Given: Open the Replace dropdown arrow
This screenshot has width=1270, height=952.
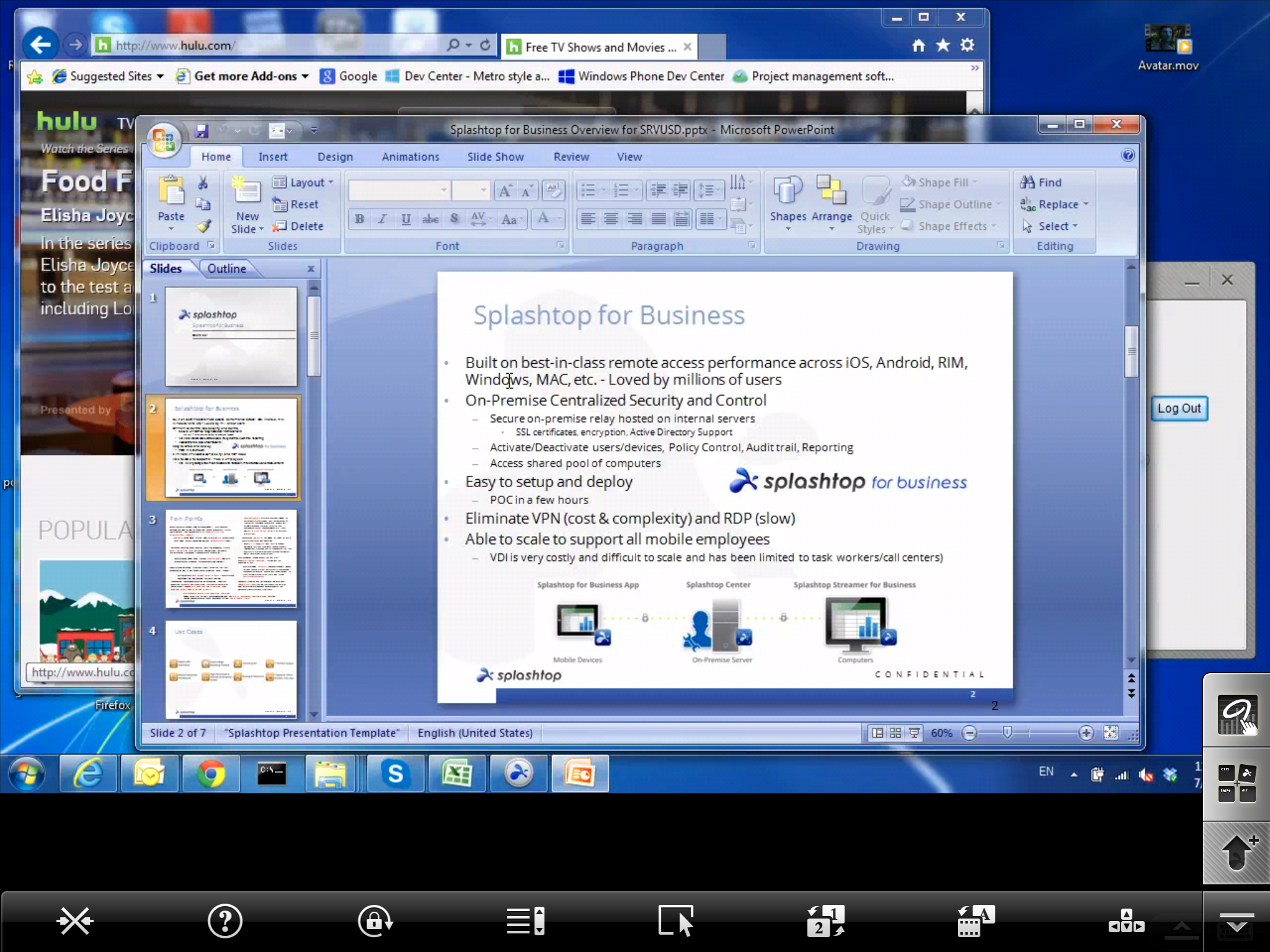Looking at the screenshot, I should (x=1086, y=205).
